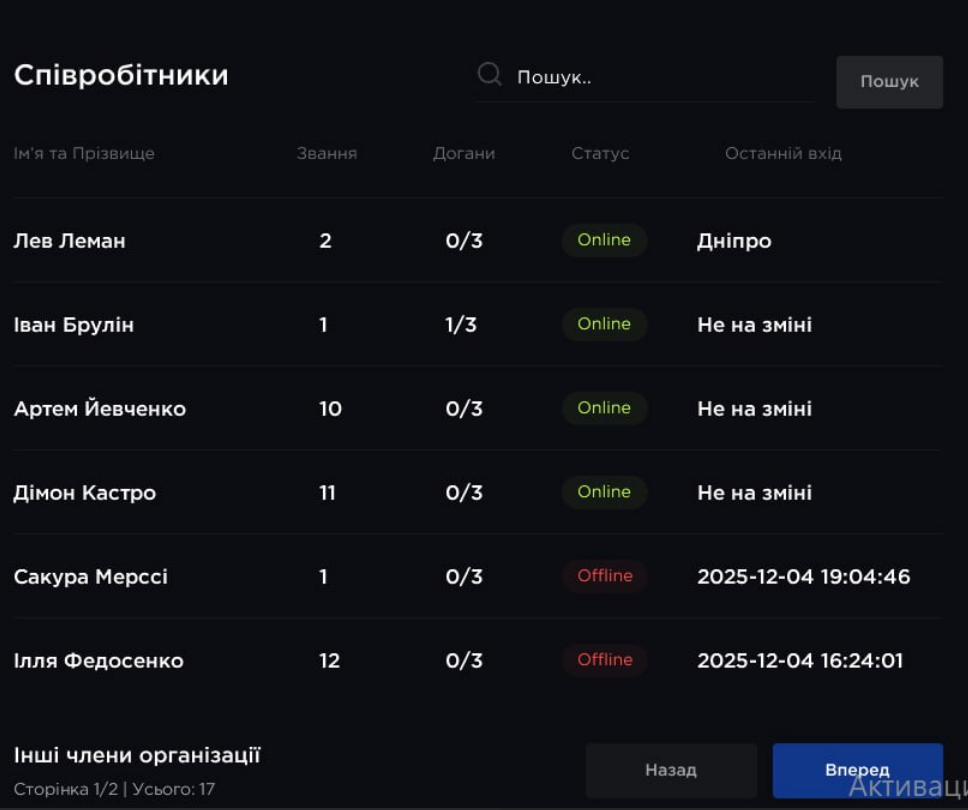Click reprimands 0/3 of Ілля Федосенко
The width and height of the screenshot is (968, 810).
[x=464, y=661]
